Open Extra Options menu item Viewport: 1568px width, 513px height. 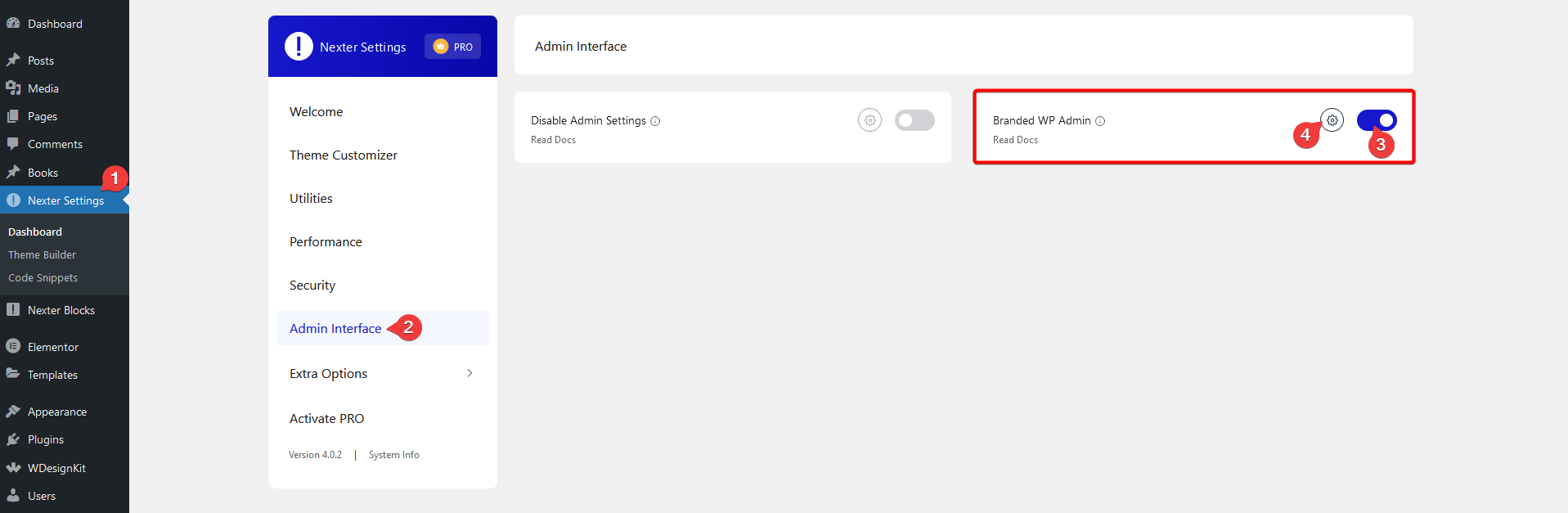click(x=383, y=373)
